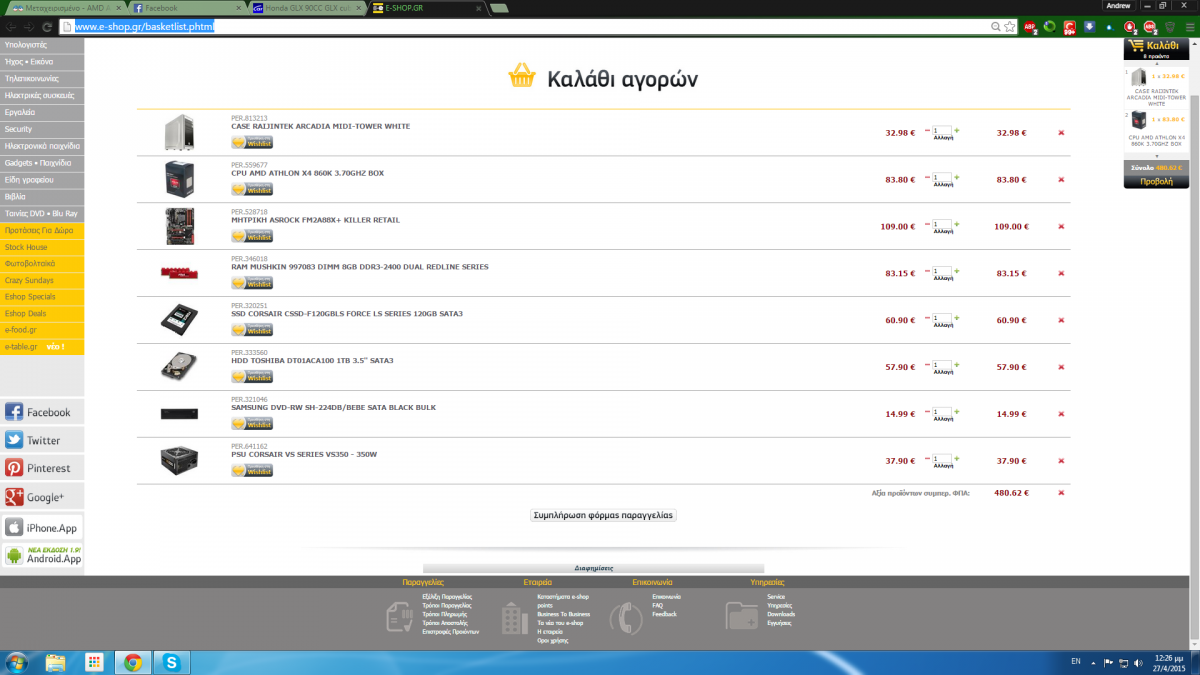Open the Pinterest social button
The image size is (1200, 675).
click(x=42, y=468)
